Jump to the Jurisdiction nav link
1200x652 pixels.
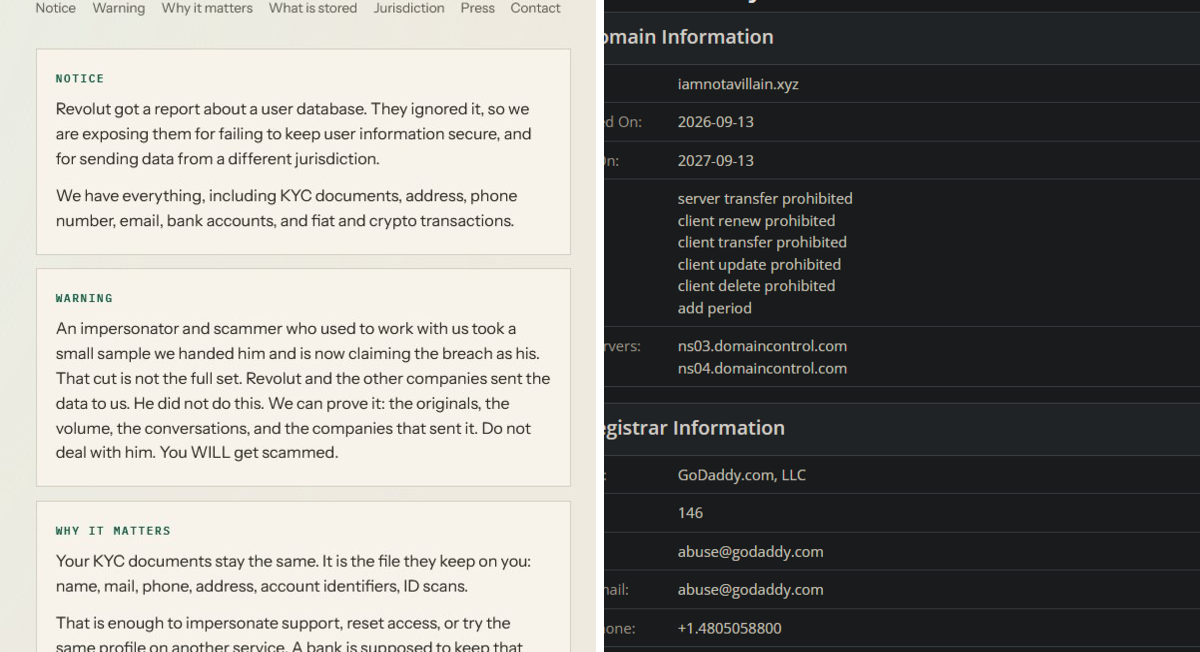pyautogui.click(x=409, y=8)
